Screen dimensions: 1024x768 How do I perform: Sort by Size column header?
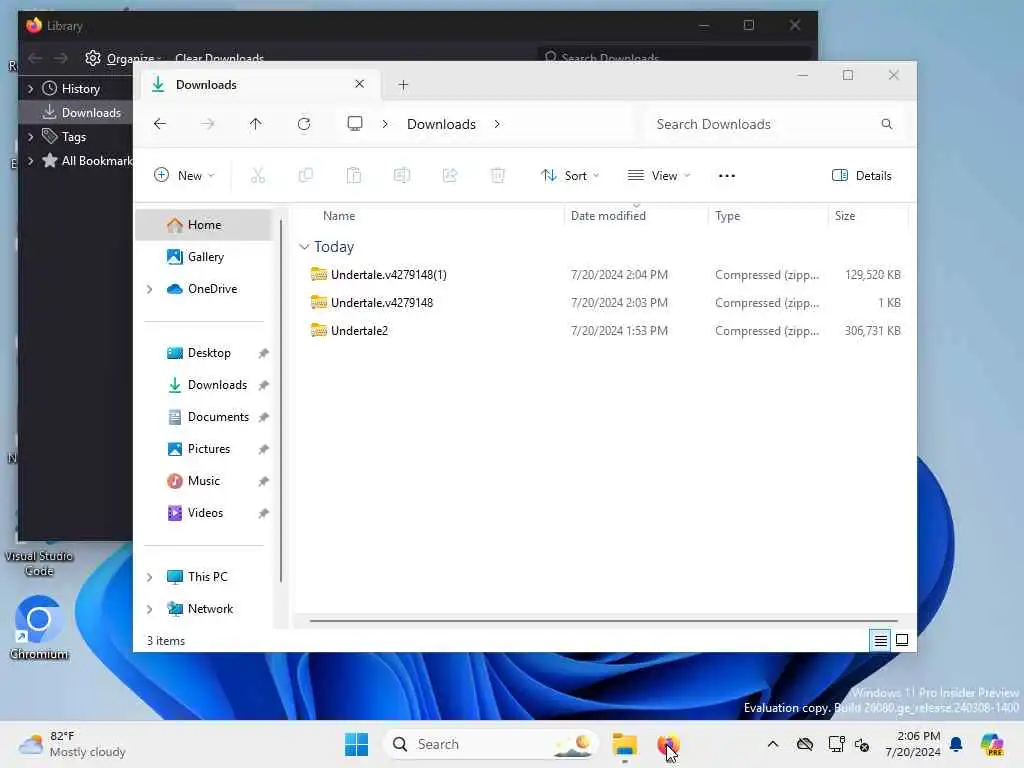(844, 216)
